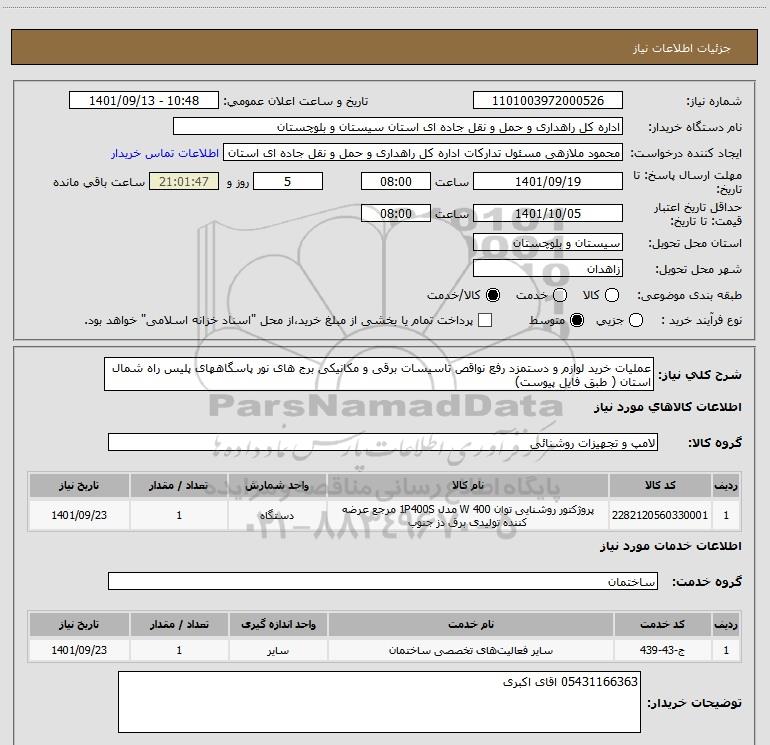
Task: Click the شرح کلی نیاز description box
Action: point(379,375)
